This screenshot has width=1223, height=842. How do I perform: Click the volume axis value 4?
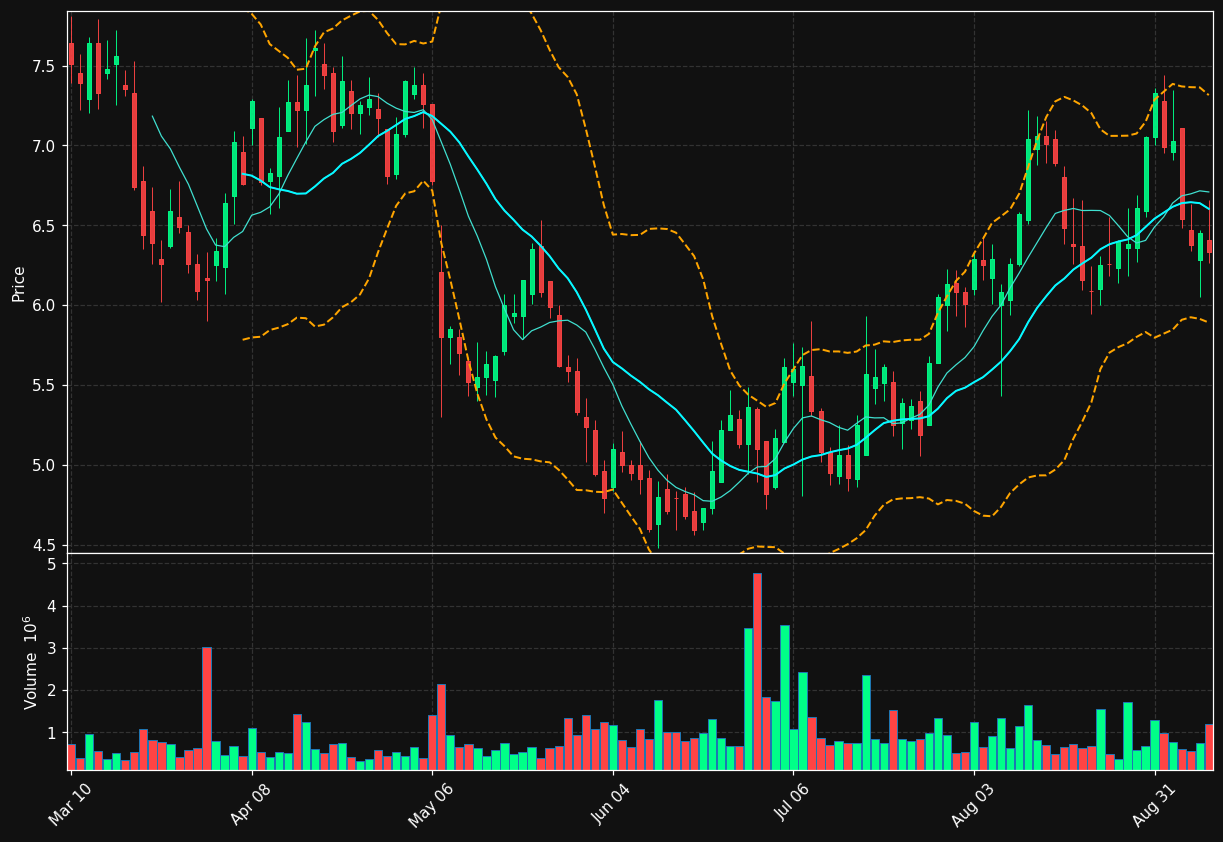[52, 606]
